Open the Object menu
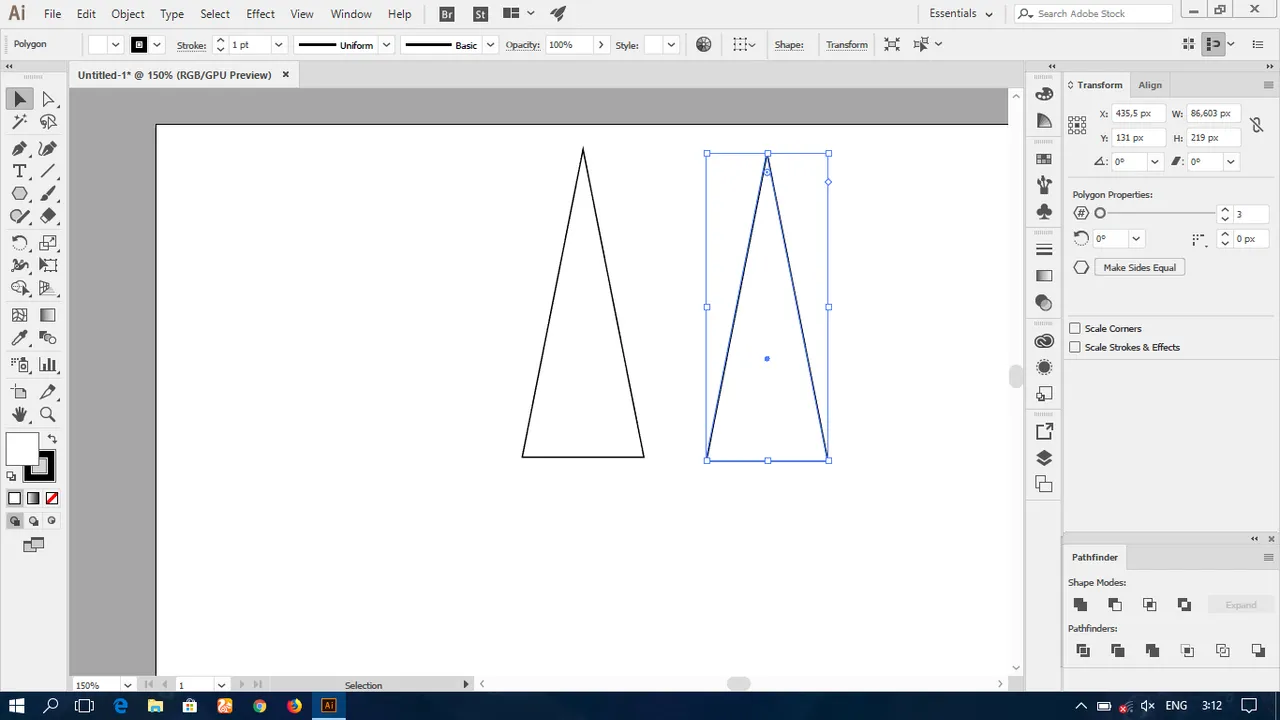The image size is (1280, 720). tap(128, 14)
